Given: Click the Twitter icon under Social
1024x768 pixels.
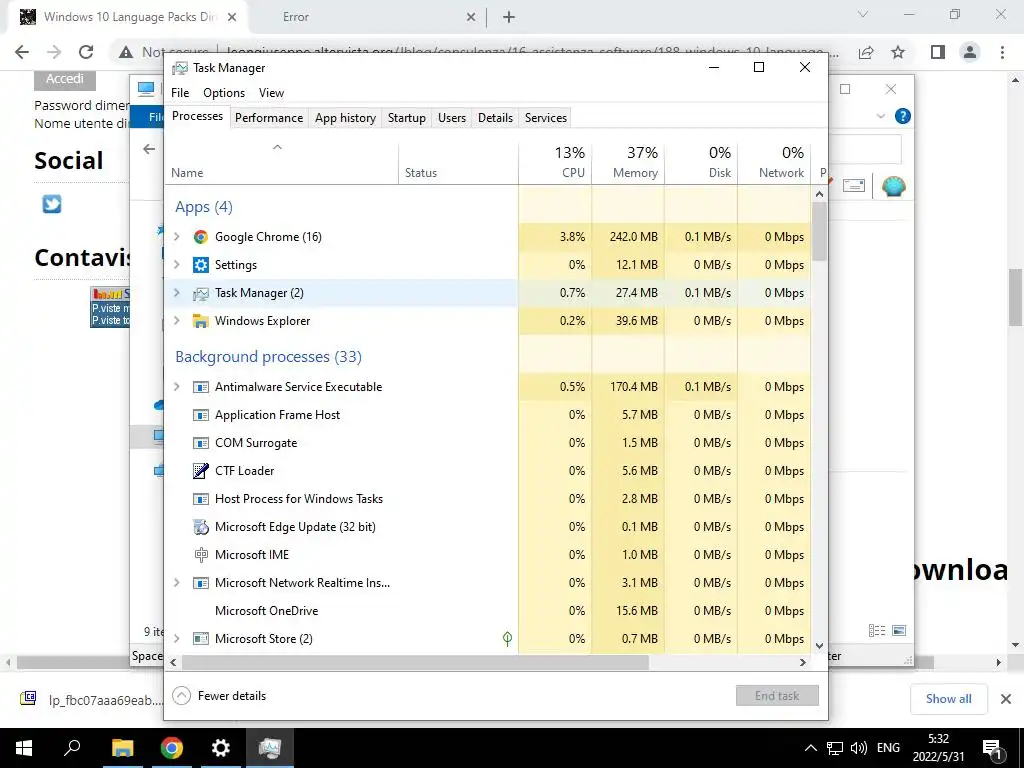Looking at the screenshot, I should click(52, 204).
